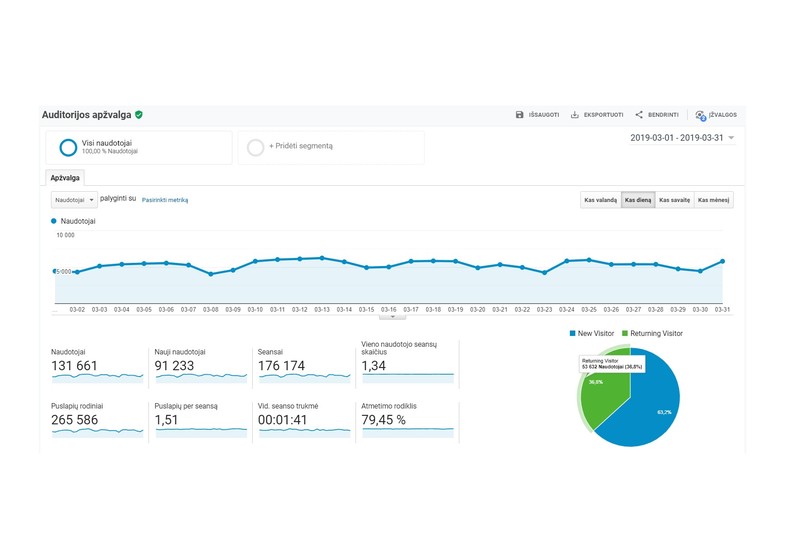Collapse chart using the small arrow handle
Viewport: 800px width, 533px height.
392,317
